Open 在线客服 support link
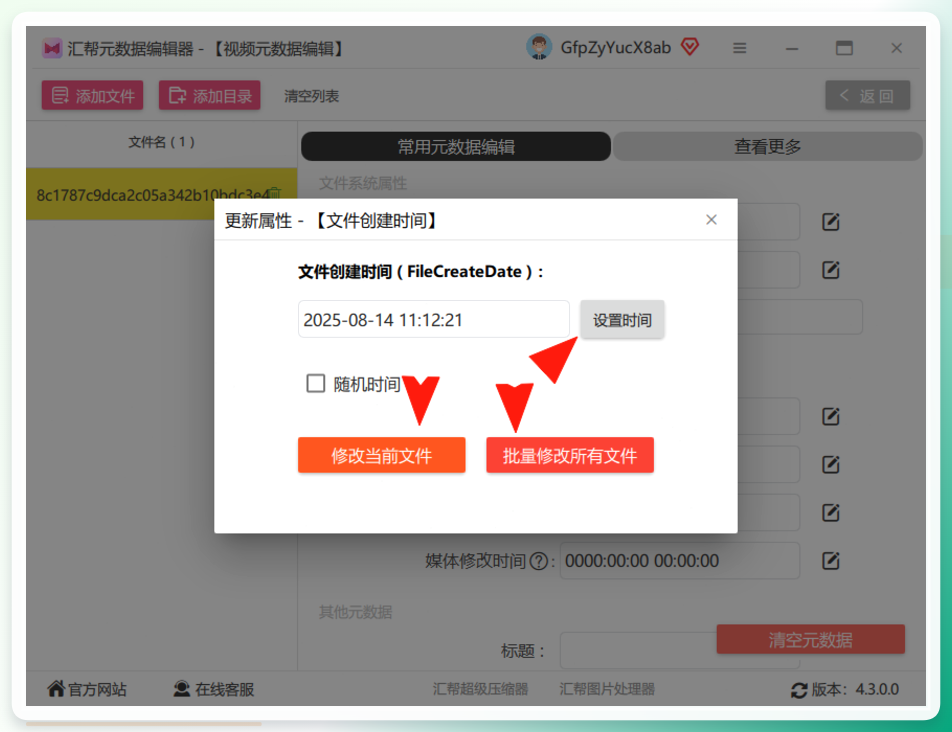The image size is (952, 732). click(x=214, y=689)
